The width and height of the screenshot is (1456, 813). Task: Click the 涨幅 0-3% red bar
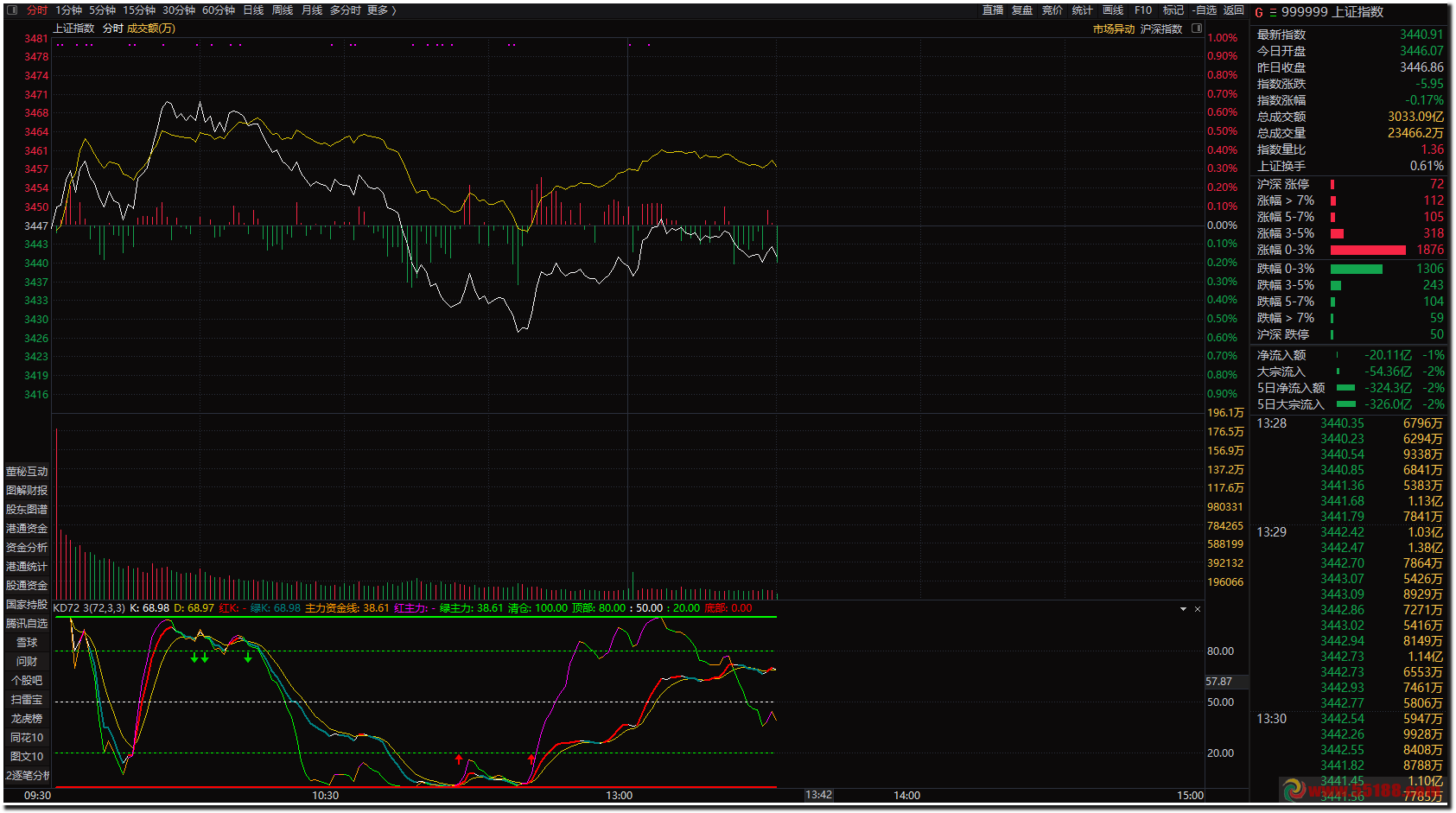tap(1368, 251)
